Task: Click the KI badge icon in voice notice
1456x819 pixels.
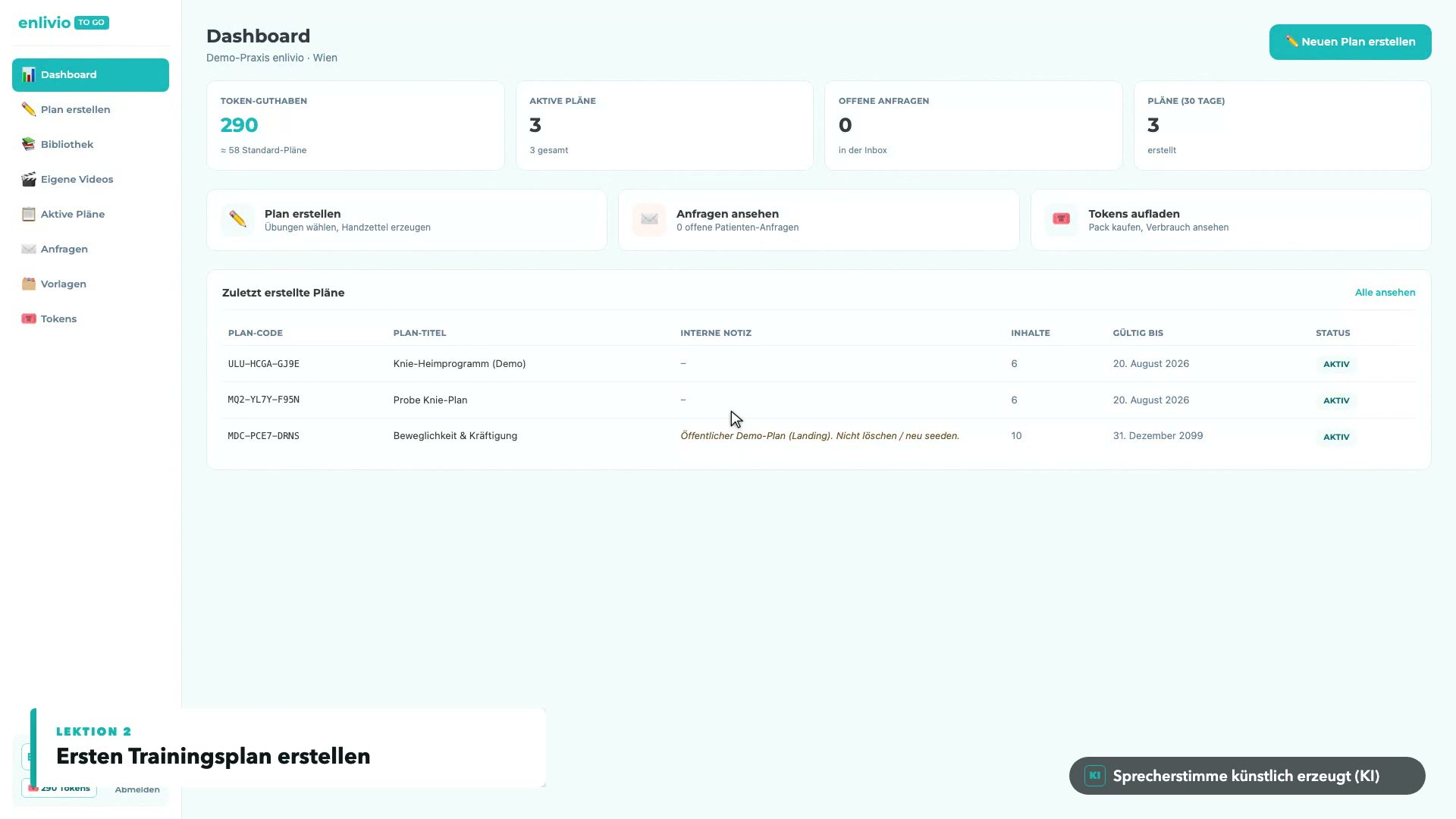Action: point(1094,776)
